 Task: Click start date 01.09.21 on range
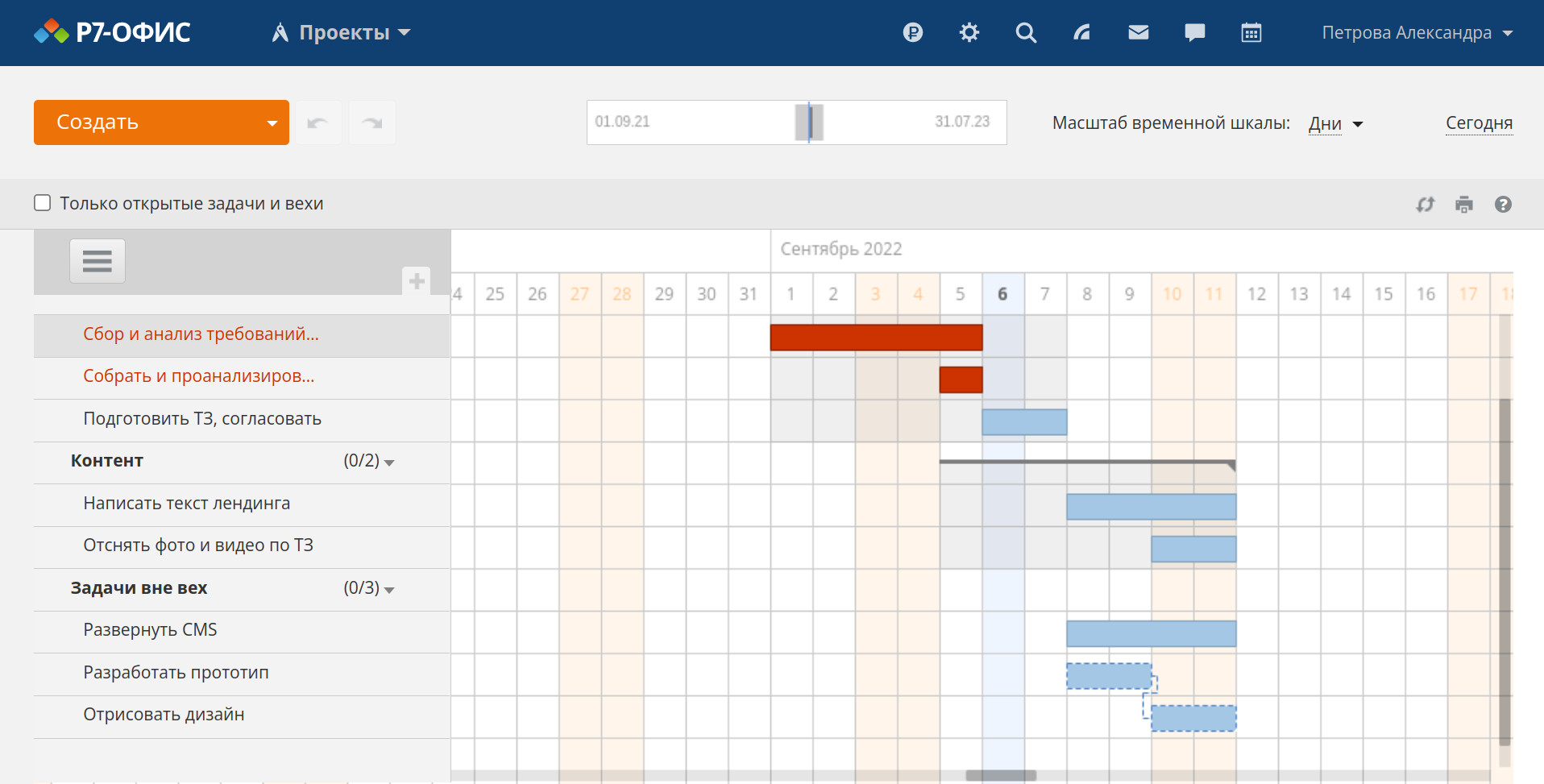tap(622, 122)
